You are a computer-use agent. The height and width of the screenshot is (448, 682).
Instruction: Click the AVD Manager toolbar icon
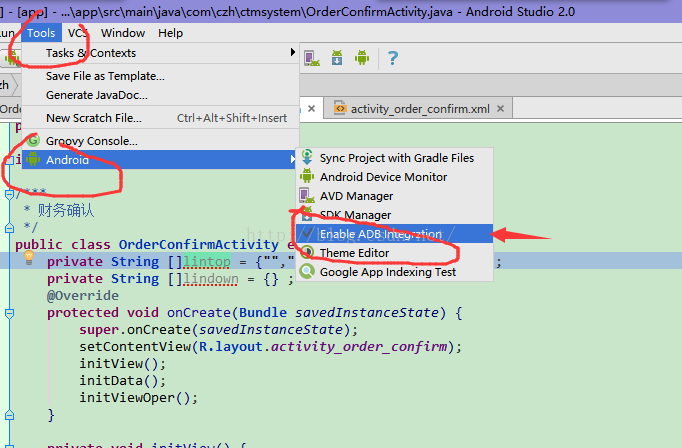(311, 58)
